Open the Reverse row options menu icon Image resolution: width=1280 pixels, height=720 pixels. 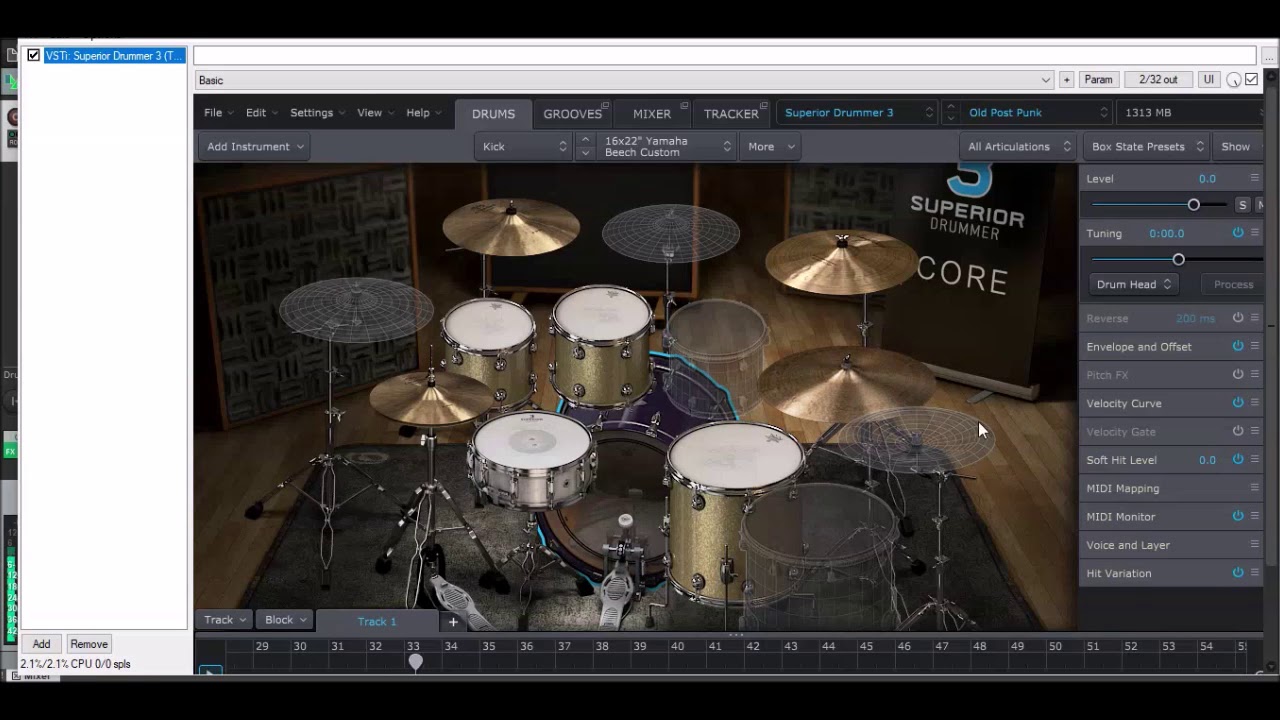1255,318
